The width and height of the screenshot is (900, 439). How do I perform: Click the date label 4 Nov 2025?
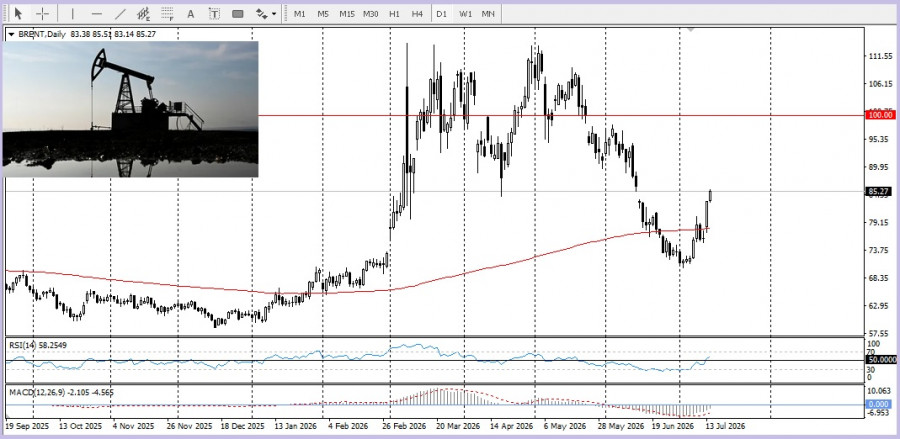tap(133, 426)
